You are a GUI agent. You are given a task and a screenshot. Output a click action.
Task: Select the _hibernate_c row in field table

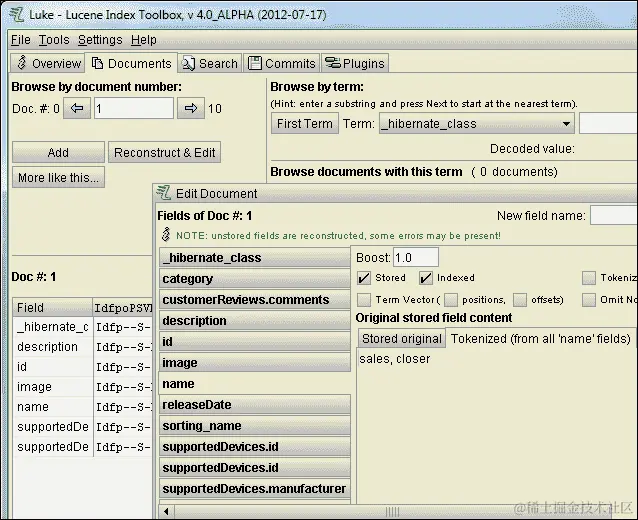83,327
